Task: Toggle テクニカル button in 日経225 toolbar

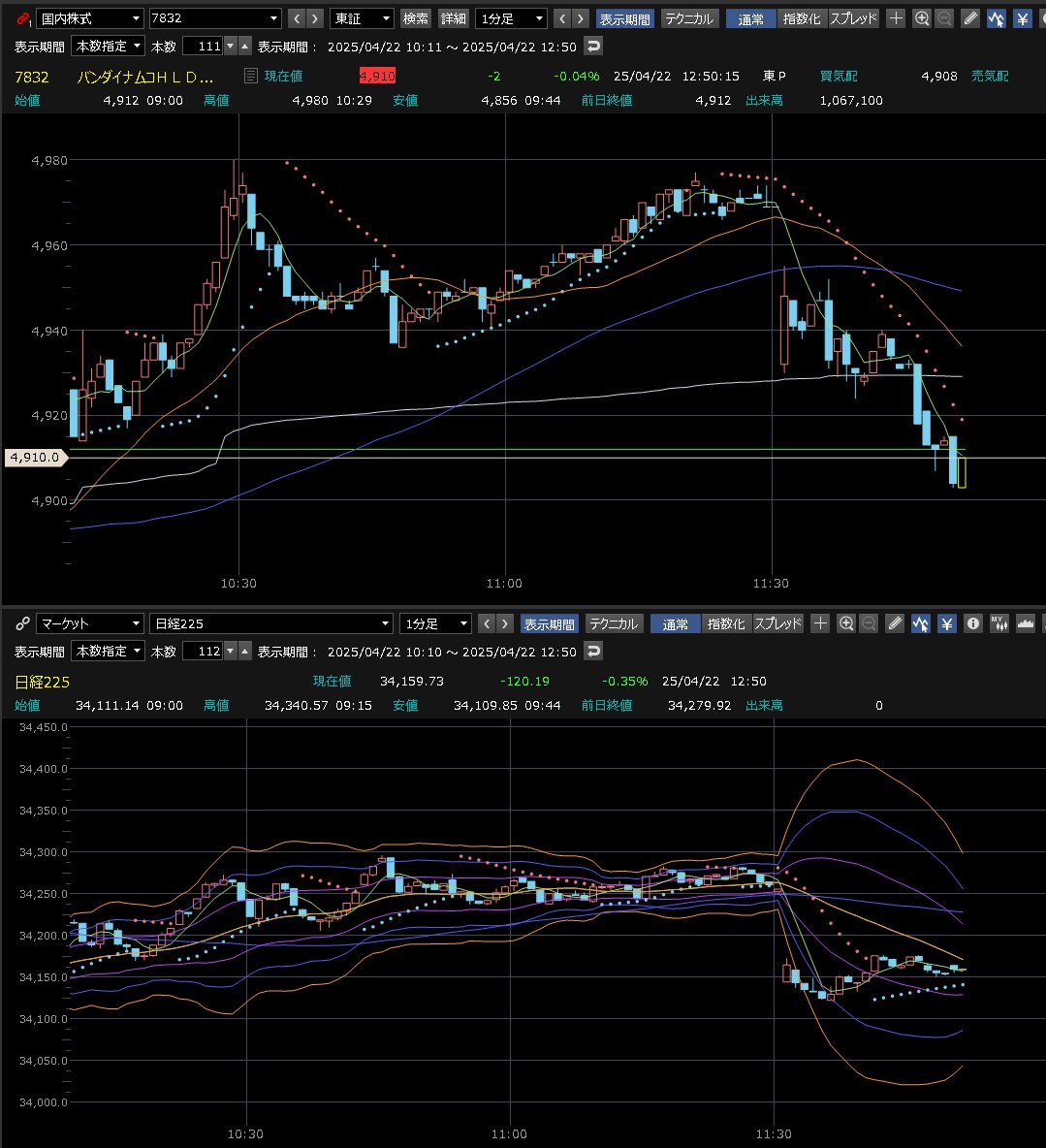Action: (x=614, y=623)
